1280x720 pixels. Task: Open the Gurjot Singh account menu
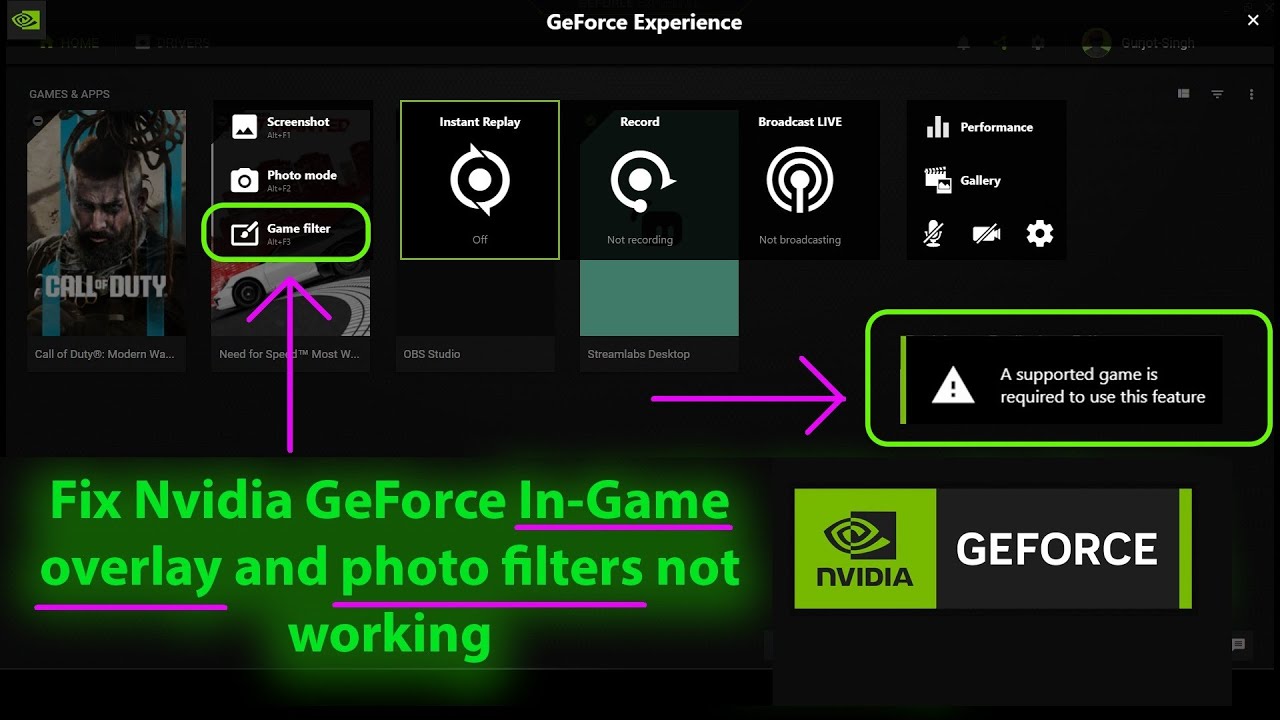1140,43
